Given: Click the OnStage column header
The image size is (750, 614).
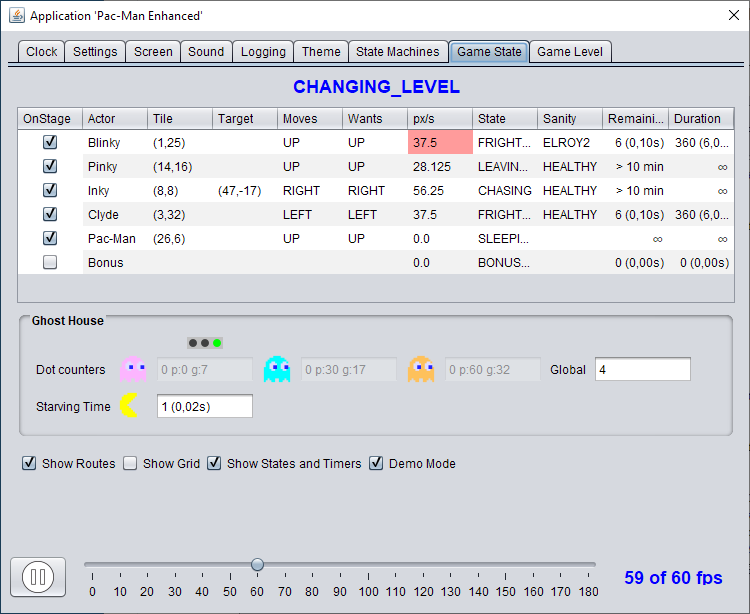Looking at the screenshot, I should coord(50,119).
